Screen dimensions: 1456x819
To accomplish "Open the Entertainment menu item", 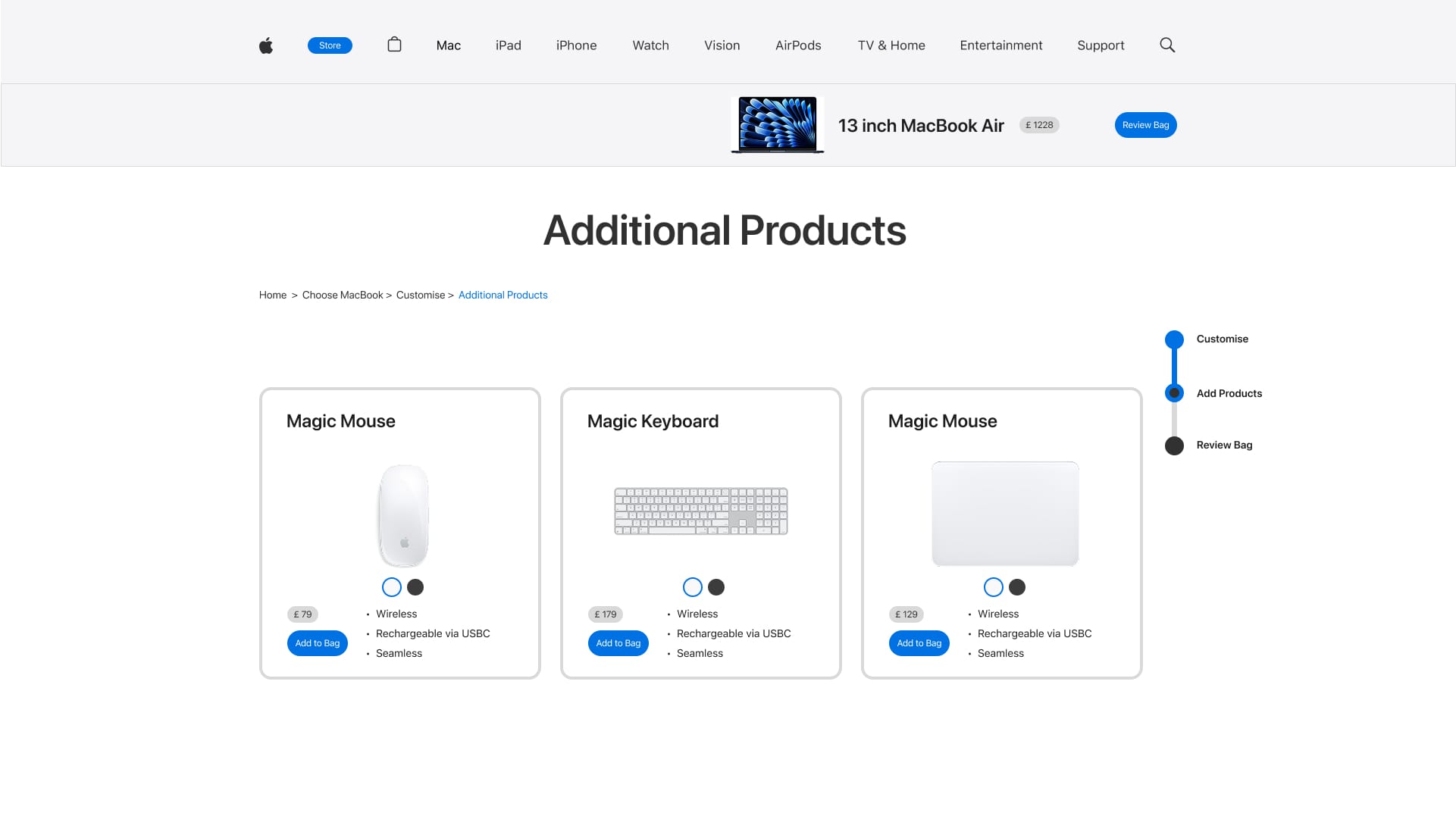I will 1001,45.
